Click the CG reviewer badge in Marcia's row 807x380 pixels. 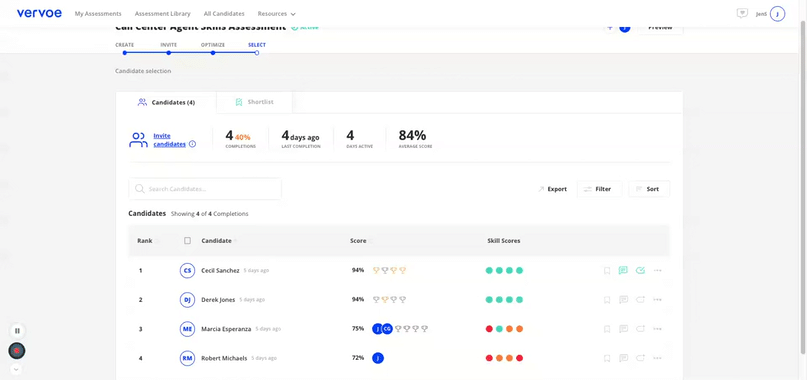pos(388,329)
